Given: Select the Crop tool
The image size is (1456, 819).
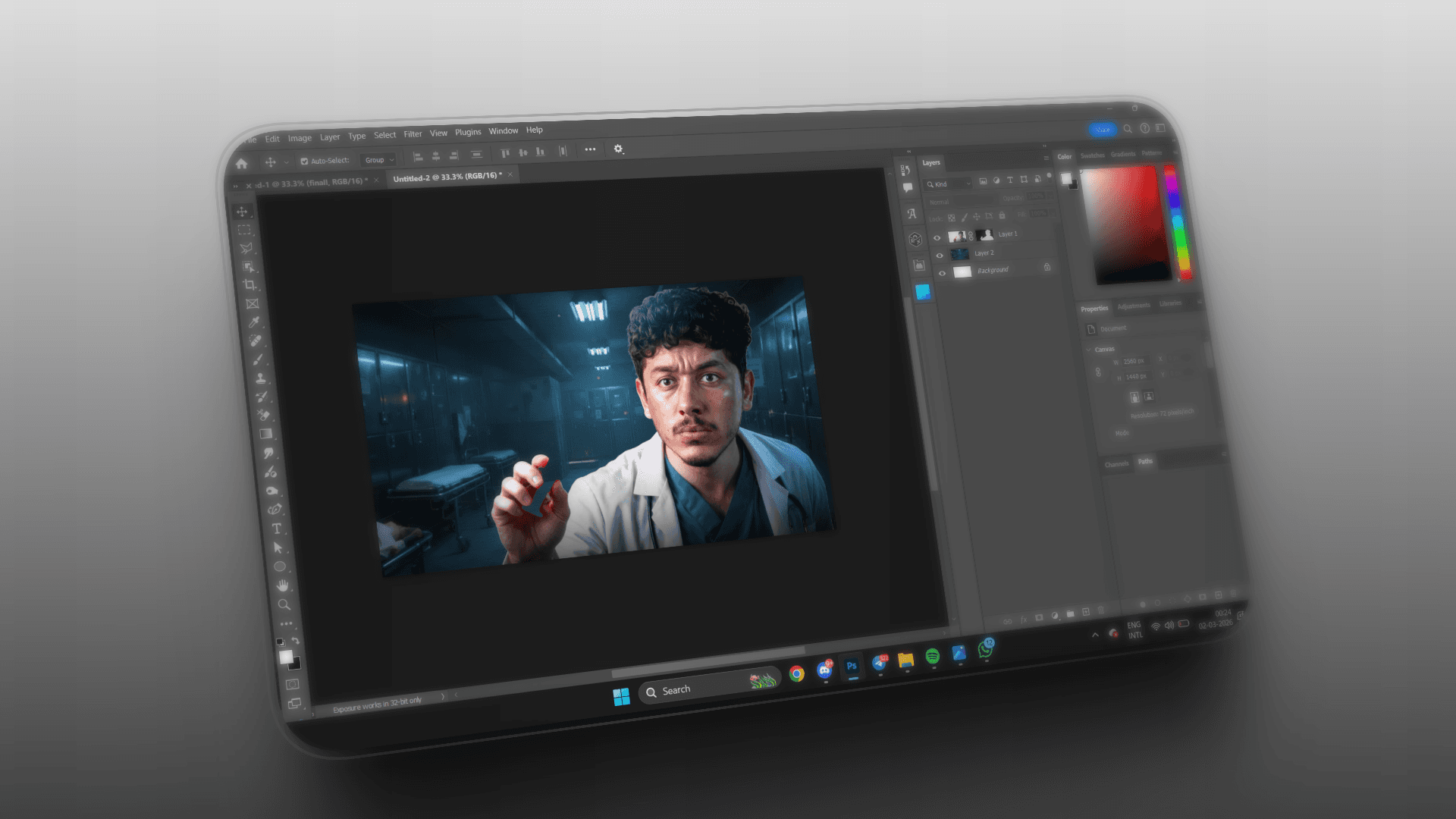Looking at the screenshot, I should click(249, 285).
